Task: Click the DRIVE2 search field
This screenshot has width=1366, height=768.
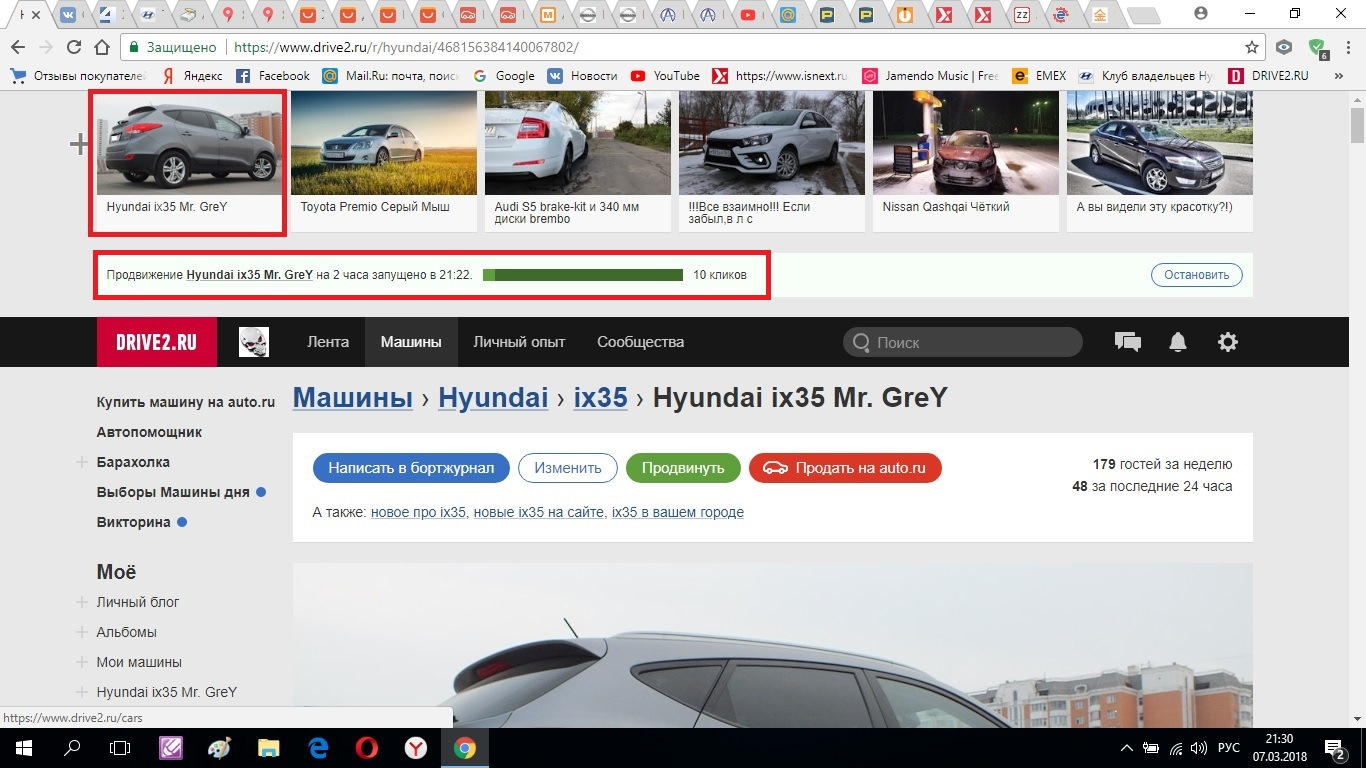Action: pos(963,342)
